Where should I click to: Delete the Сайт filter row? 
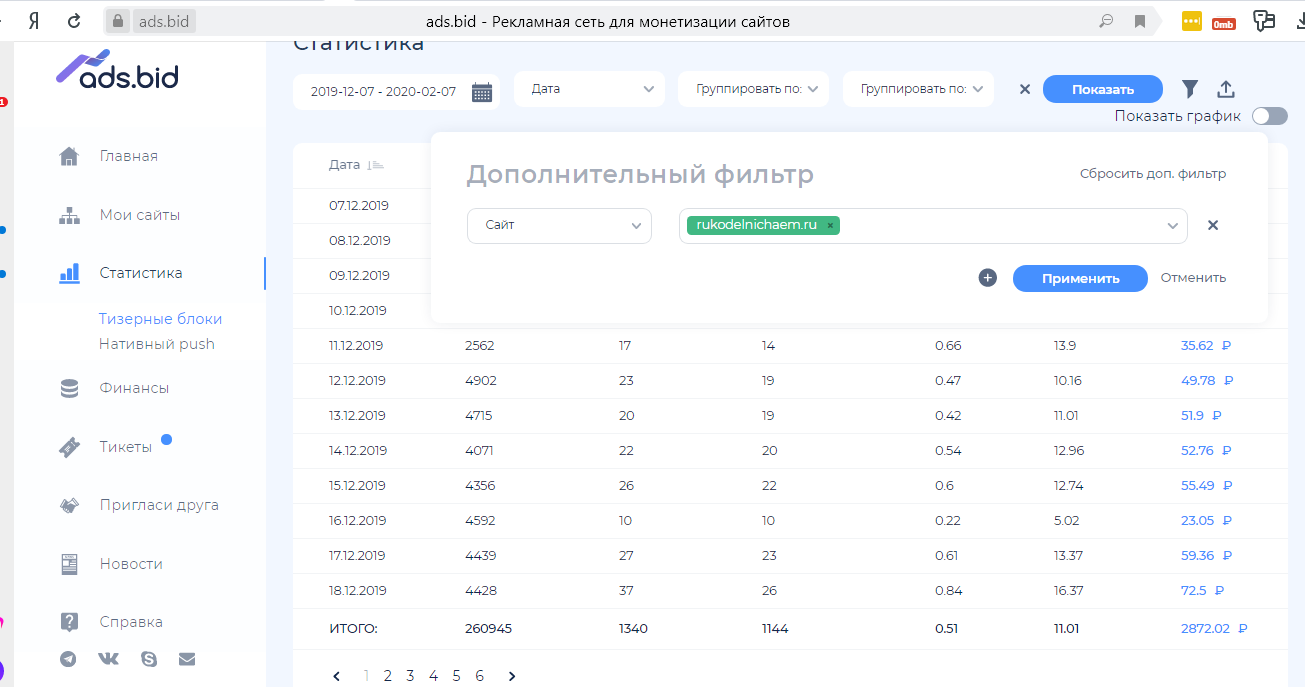1213,225
